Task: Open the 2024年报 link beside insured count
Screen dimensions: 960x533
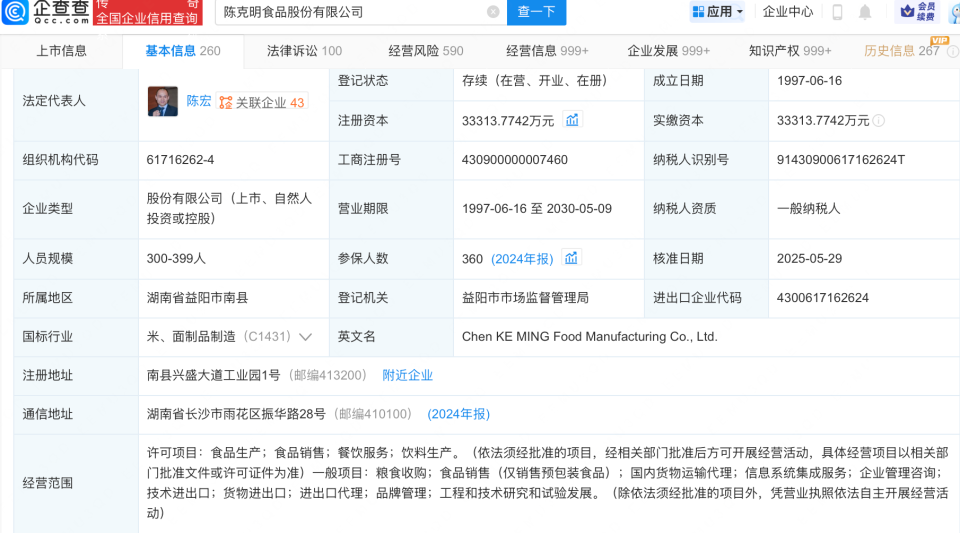Action: click(x=522, y=259)
